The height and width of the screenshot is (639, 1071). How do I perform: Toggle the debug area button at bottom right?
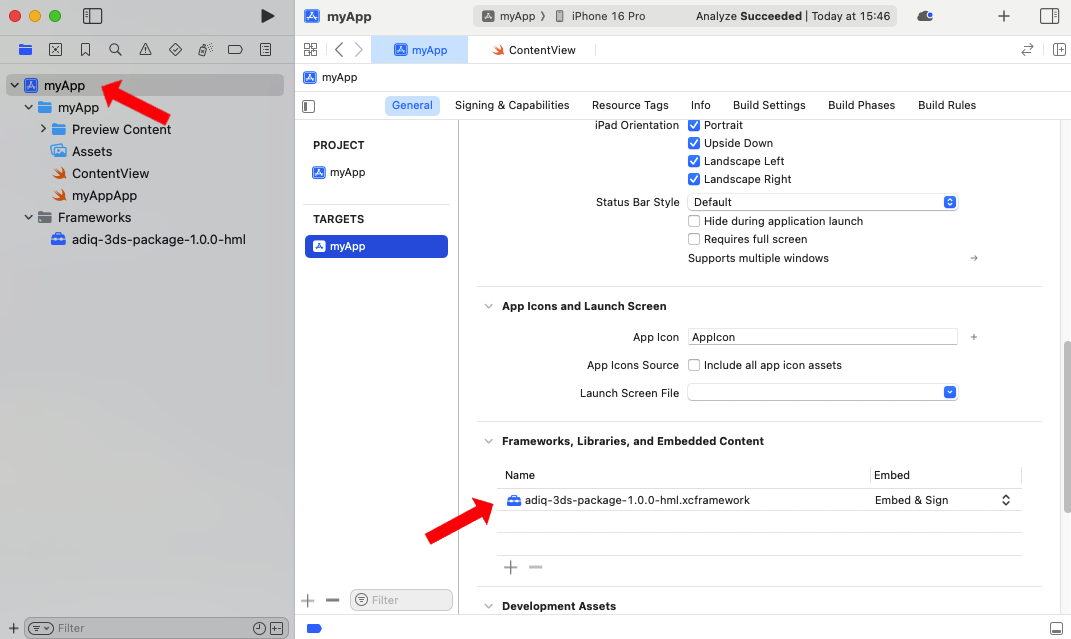point(1056,628)
